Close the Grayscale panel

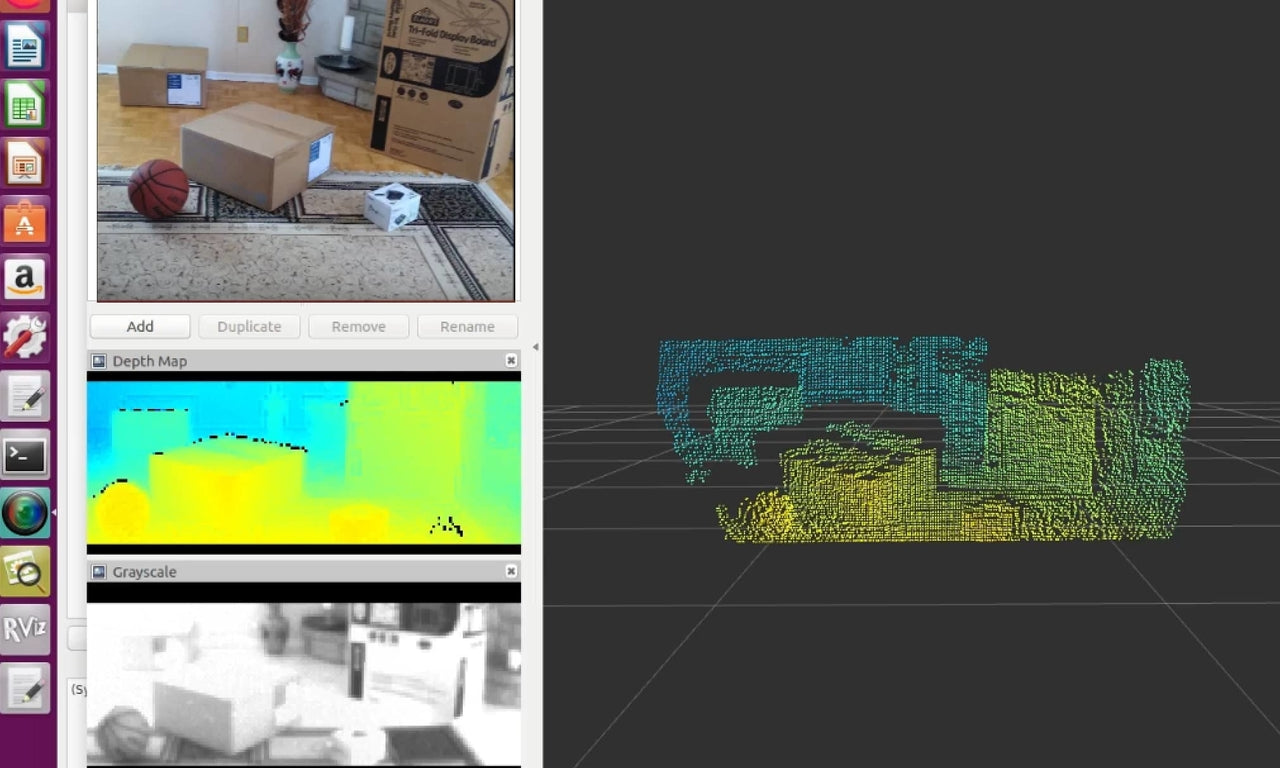(511, 571)
